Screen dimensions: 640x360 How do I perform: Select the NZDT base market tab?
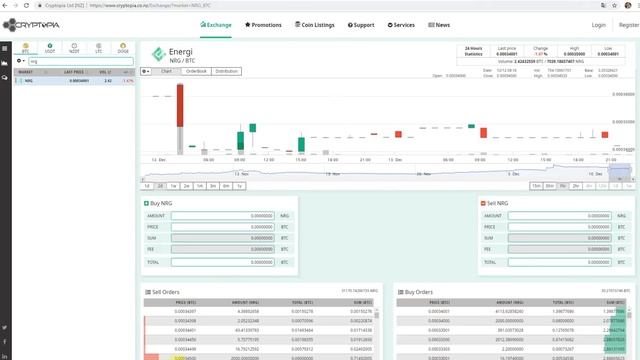tap(74, 48)
